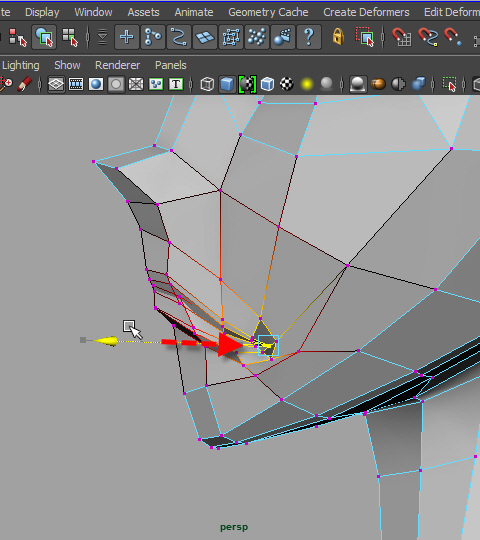Click the yellow soft-select manipulator cone

(x=105, y=341)
